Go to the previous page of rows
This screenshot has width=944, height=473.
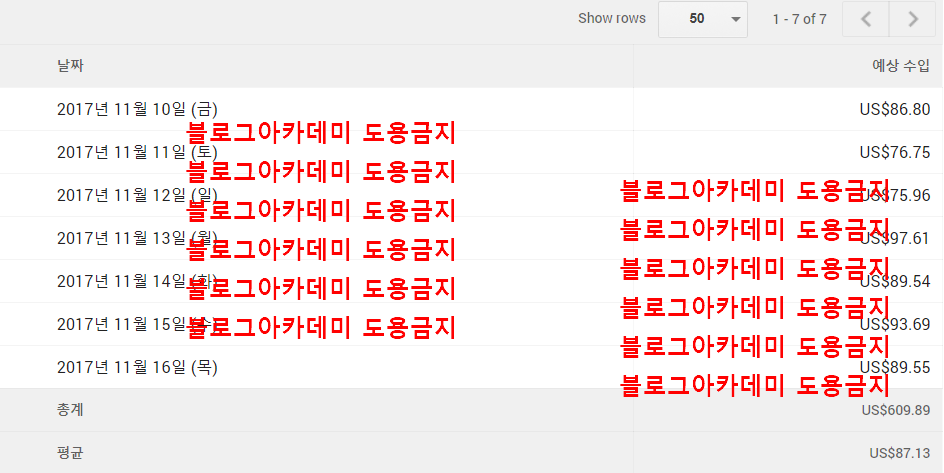click(x=866, y=19)
